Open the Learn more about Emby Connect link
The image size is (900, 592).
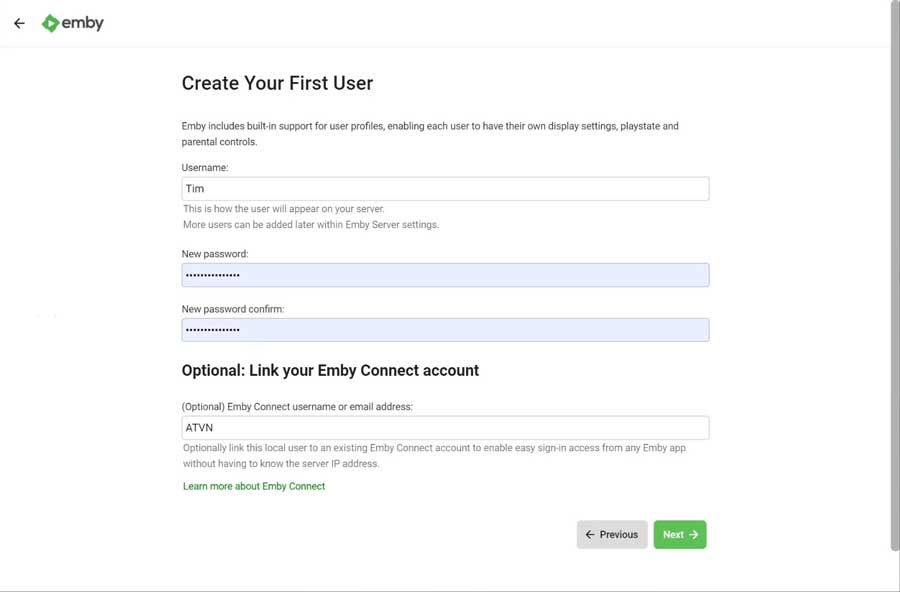click(254, 486)
